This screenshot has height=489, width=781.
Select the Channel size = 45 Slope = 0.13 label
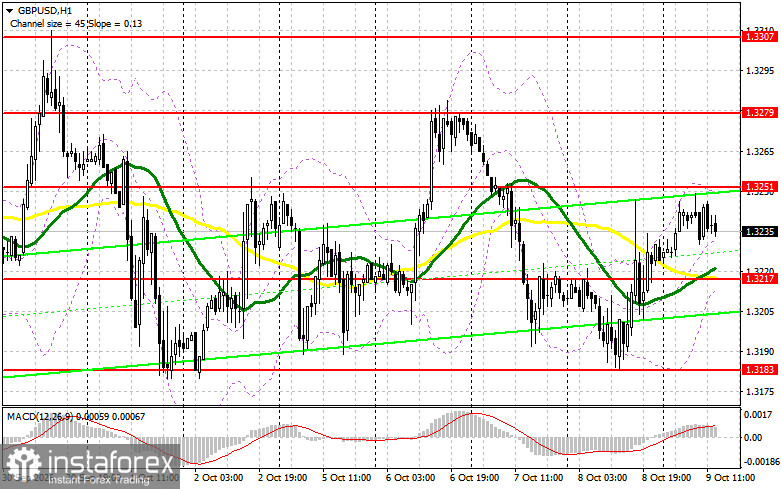point(76,23)
